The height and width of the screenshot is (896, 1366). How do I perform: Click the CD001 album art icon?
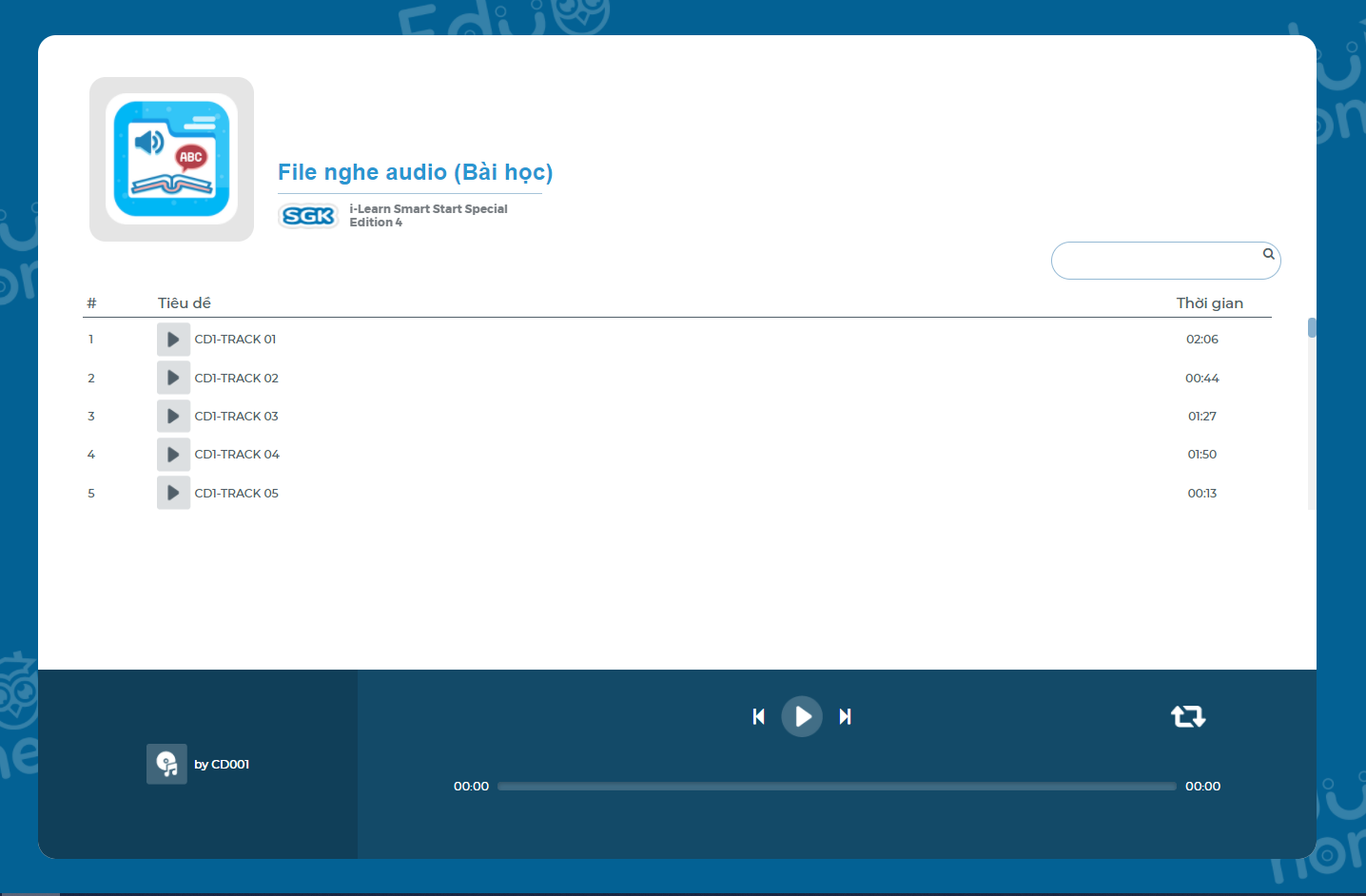tap(166, 764)
